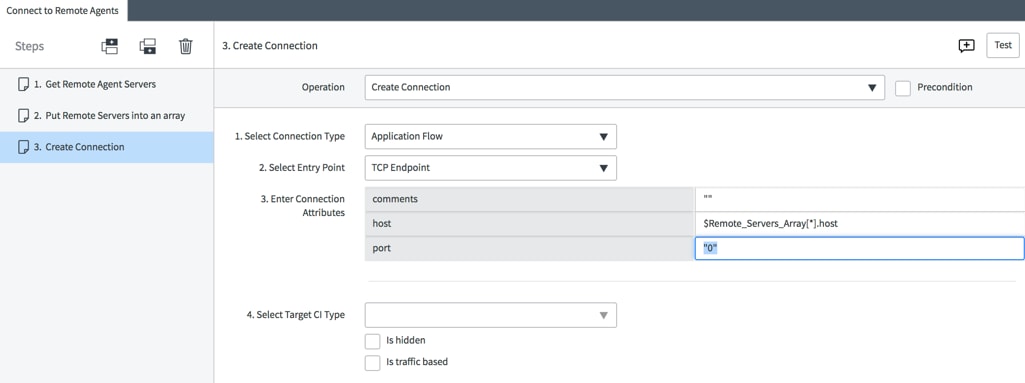Image resolution: width=1025 pixels, height=383 pixels.
Task: Open the Select Target CI Type dropdown
Action: click(490, 315)
